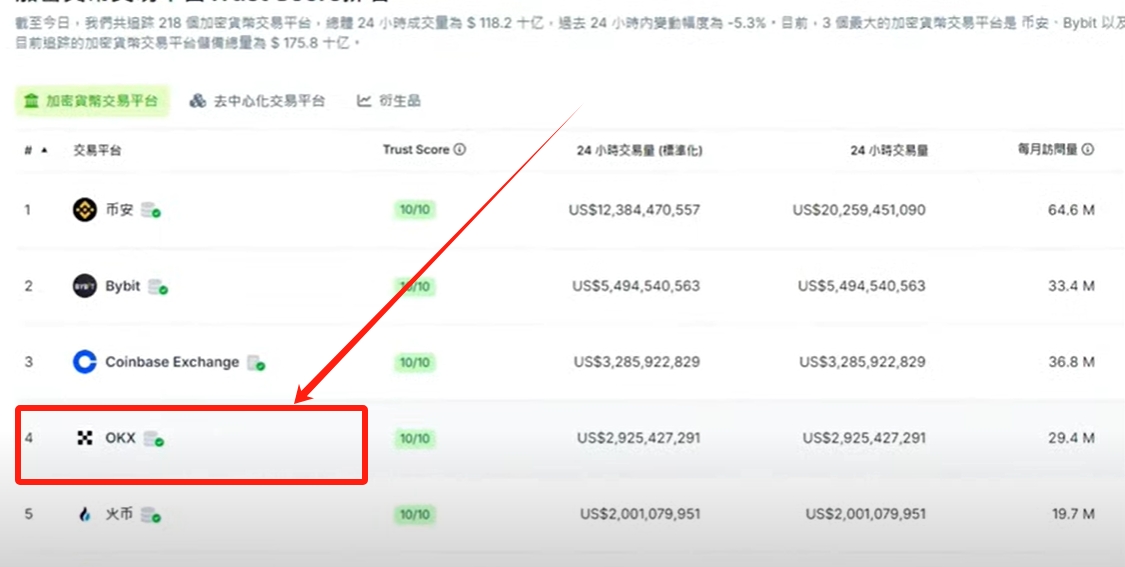Viewport: 1125px width, 567px height.
Task: Switch to 衍生品 tab
Action: [x=389, y=100]
